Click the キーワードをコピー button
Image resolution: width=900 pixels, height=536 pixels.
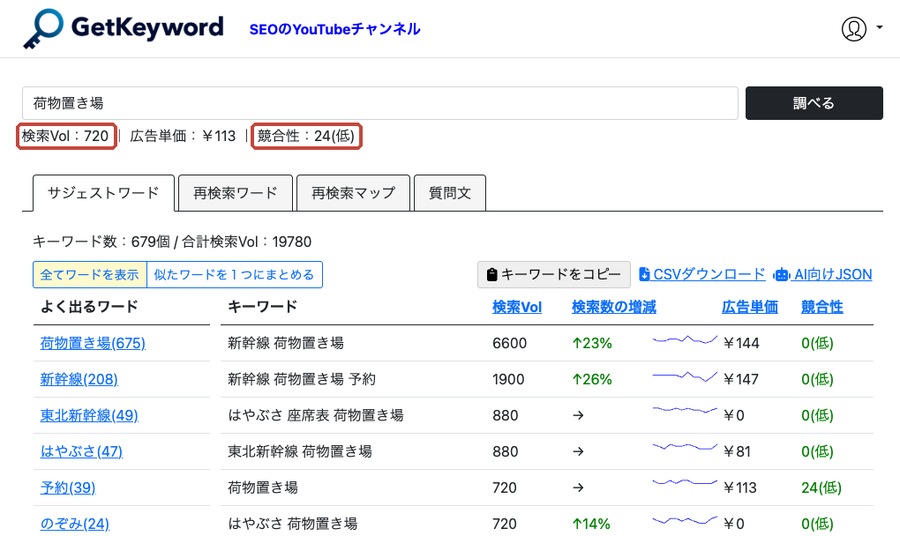point(554,274)
